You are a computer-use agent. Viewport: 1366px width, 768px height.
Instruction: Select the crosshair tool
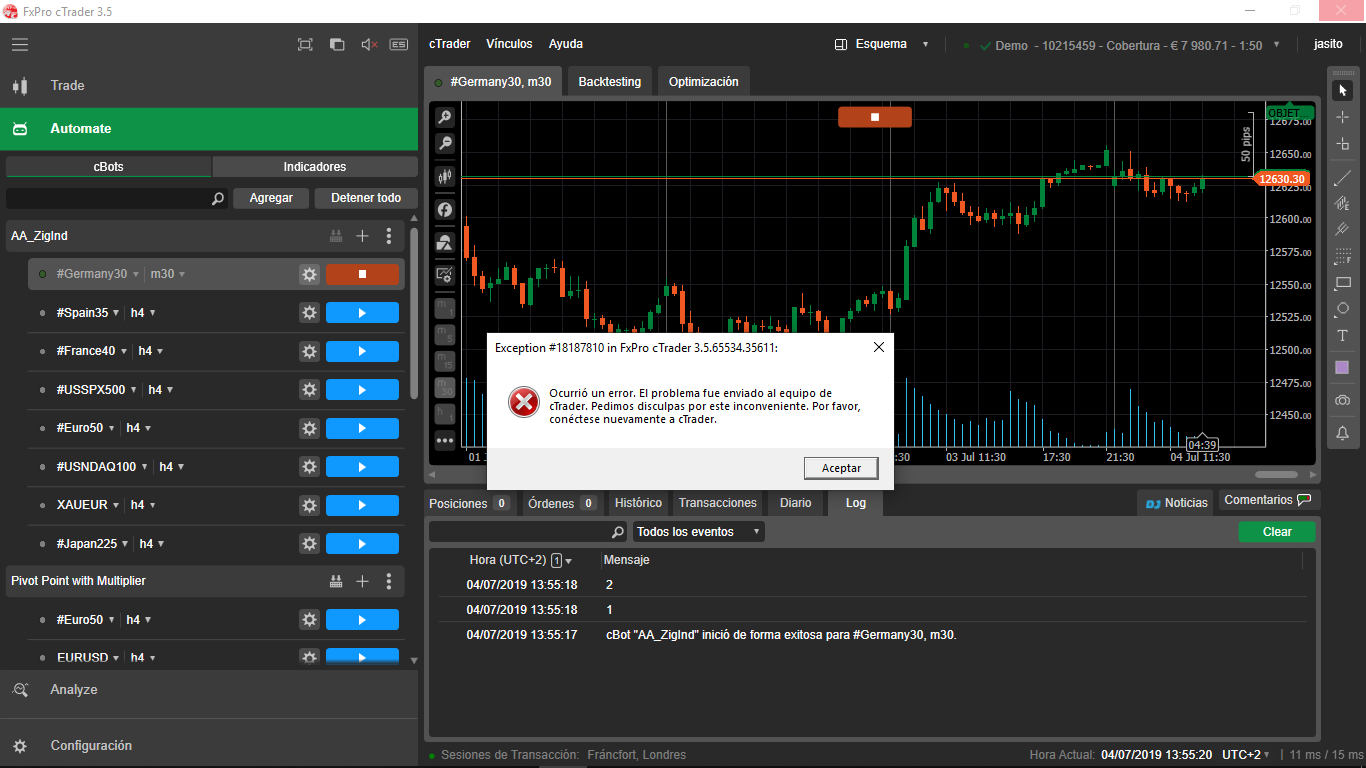(x=1342, y=117)
